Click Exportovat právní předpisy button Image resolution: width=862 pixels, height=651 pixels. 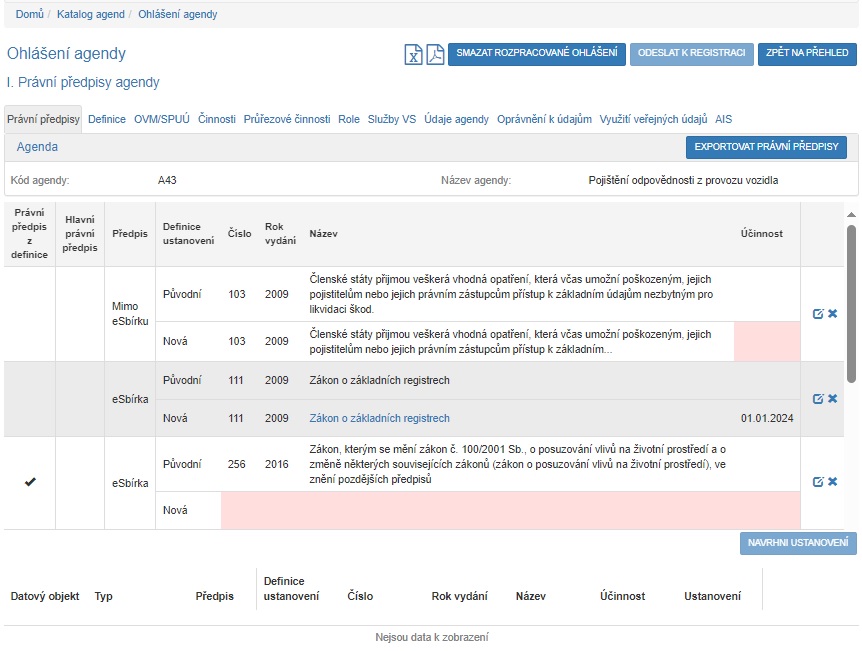[766, 148]
